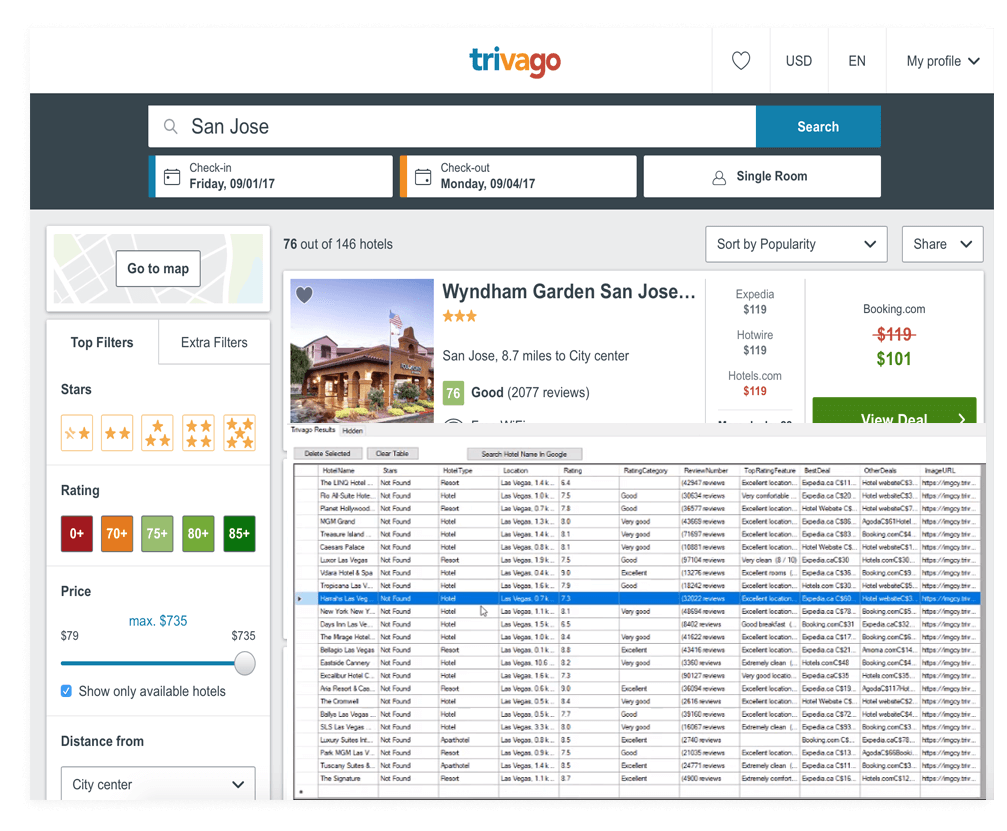Select the 70+ rating filter
The width and height of the screenshot is (1007, 831).
pyautogui.click(x=117, y=534)
